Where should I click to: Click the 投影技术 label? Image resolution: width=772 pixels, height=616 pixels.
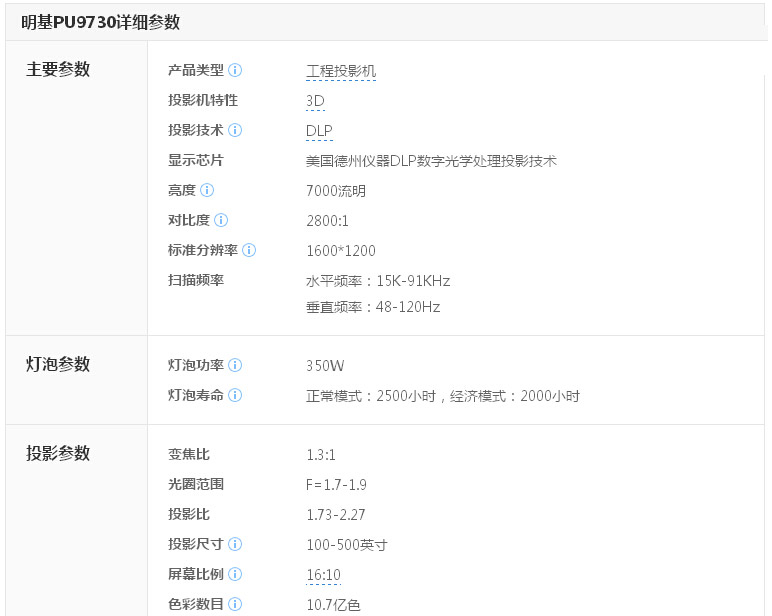[196, 130]
